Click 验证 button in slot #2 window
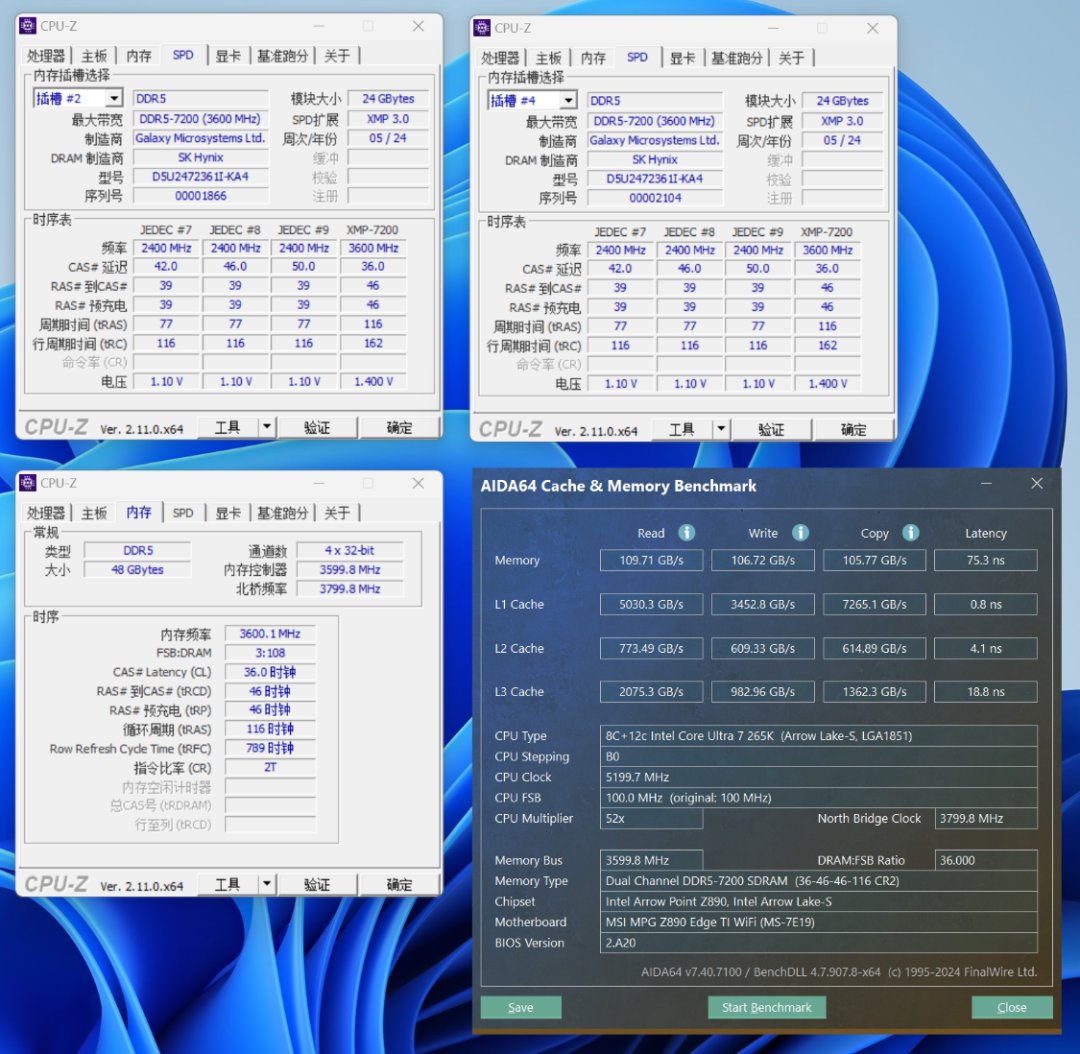The height and width of the screenshot is (1054, 1080). (317, 427)
